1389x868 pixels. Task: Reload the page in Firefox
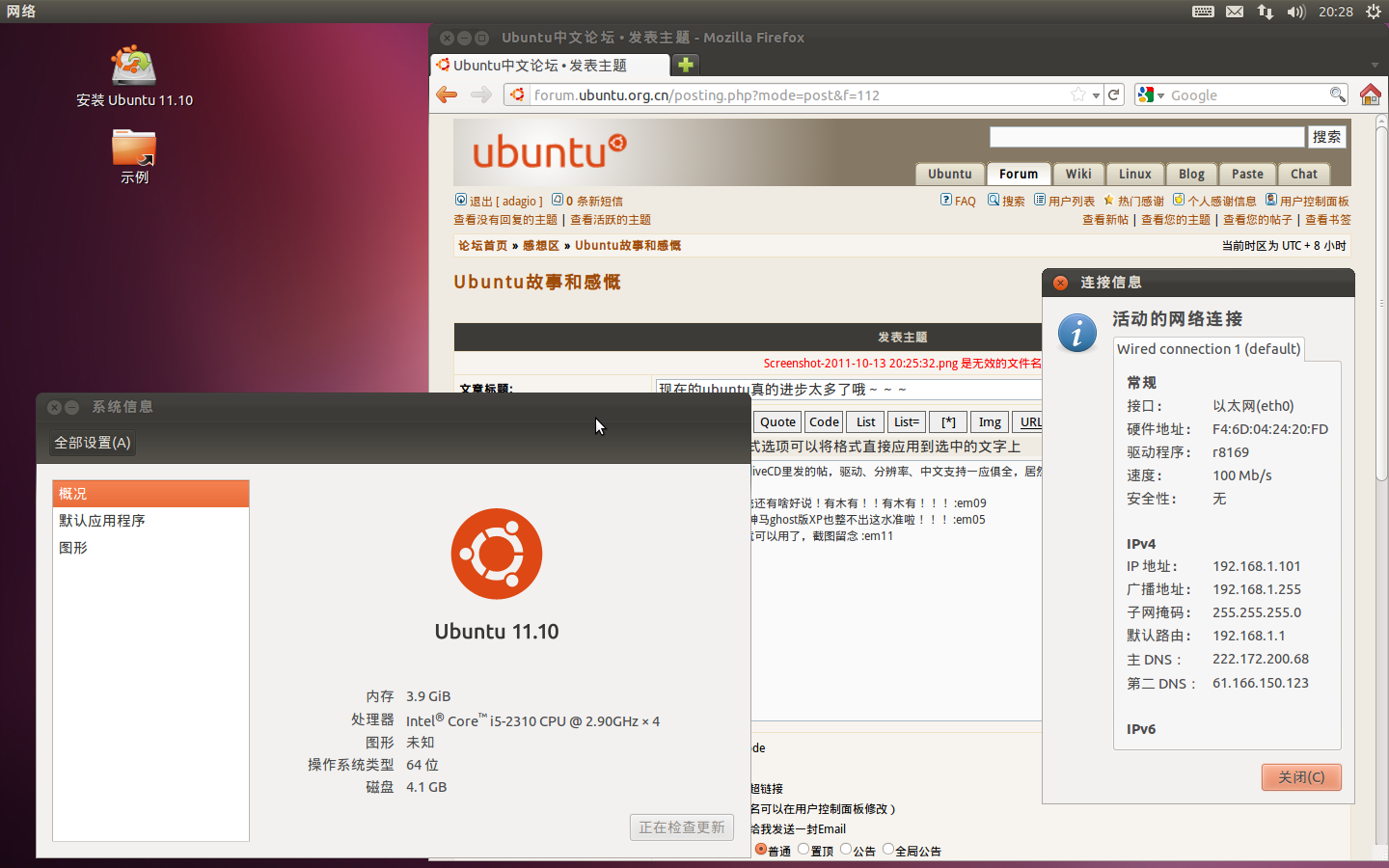point(1114,95)
